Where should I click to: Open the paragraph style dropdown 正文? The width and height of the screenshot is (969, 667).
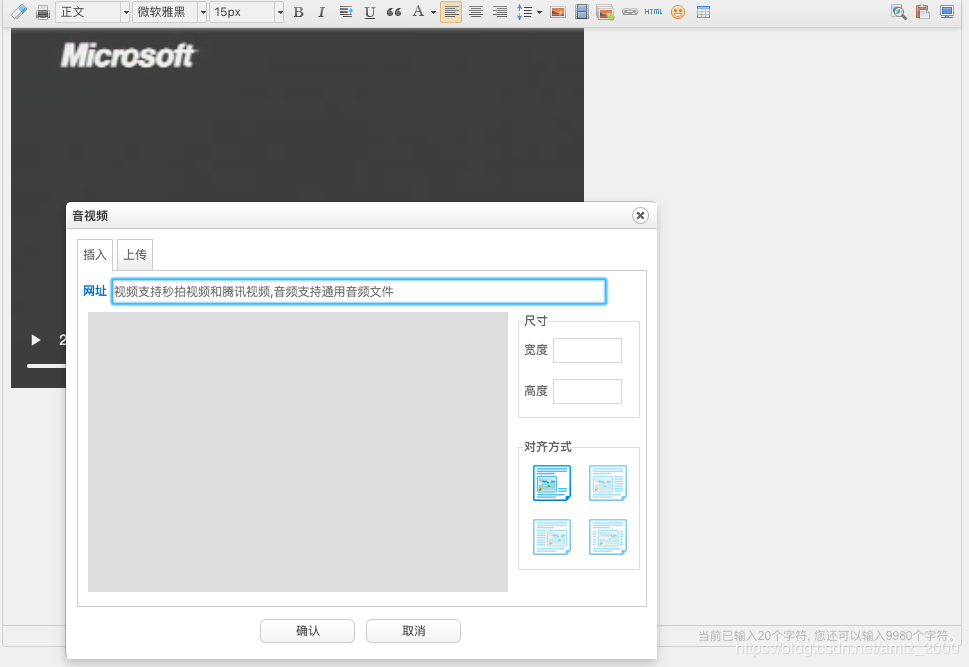coord(93,12)
